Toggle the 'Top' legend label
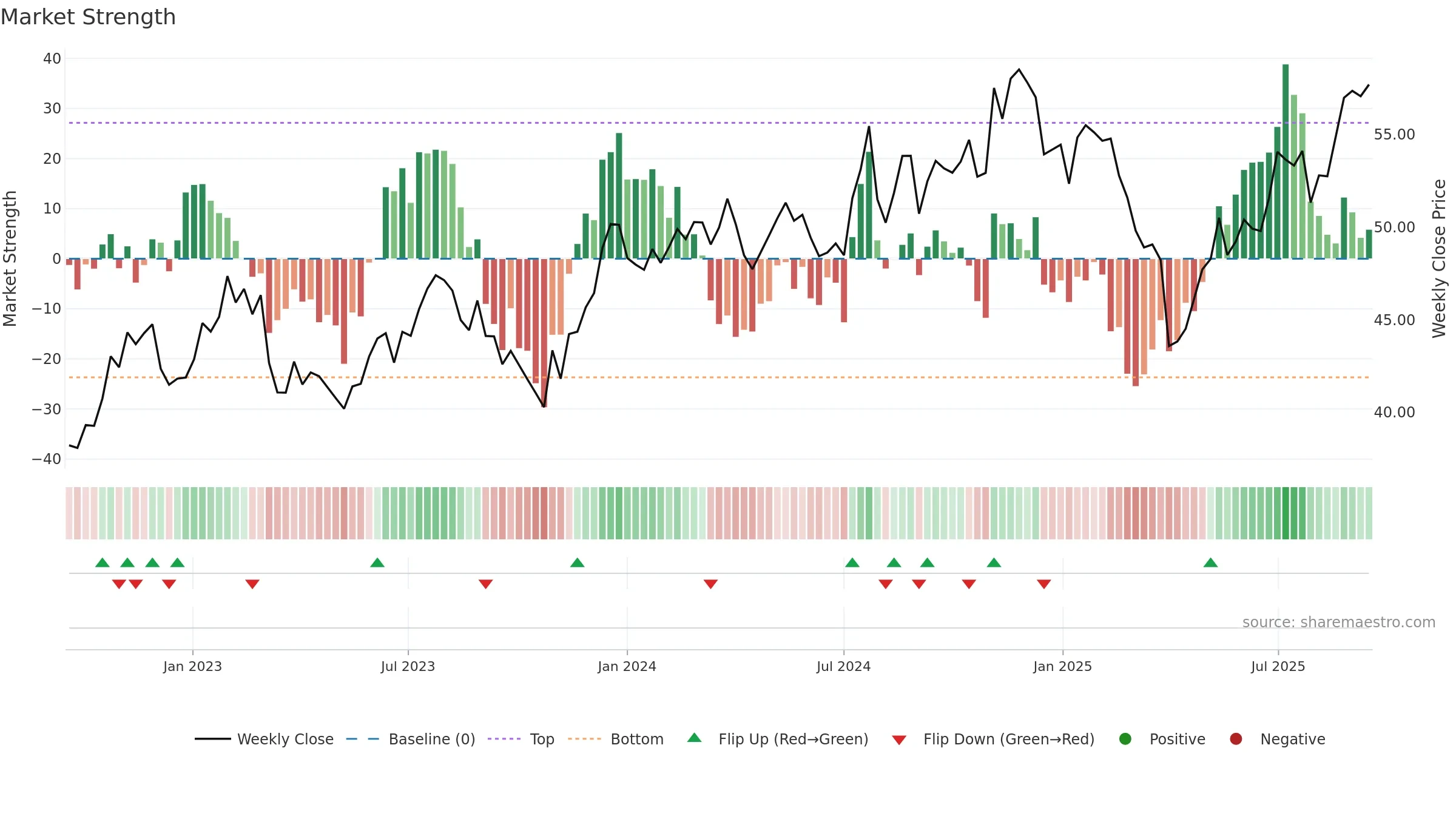The width and height of the screenshot is (1456, 819). coord(542,739)
